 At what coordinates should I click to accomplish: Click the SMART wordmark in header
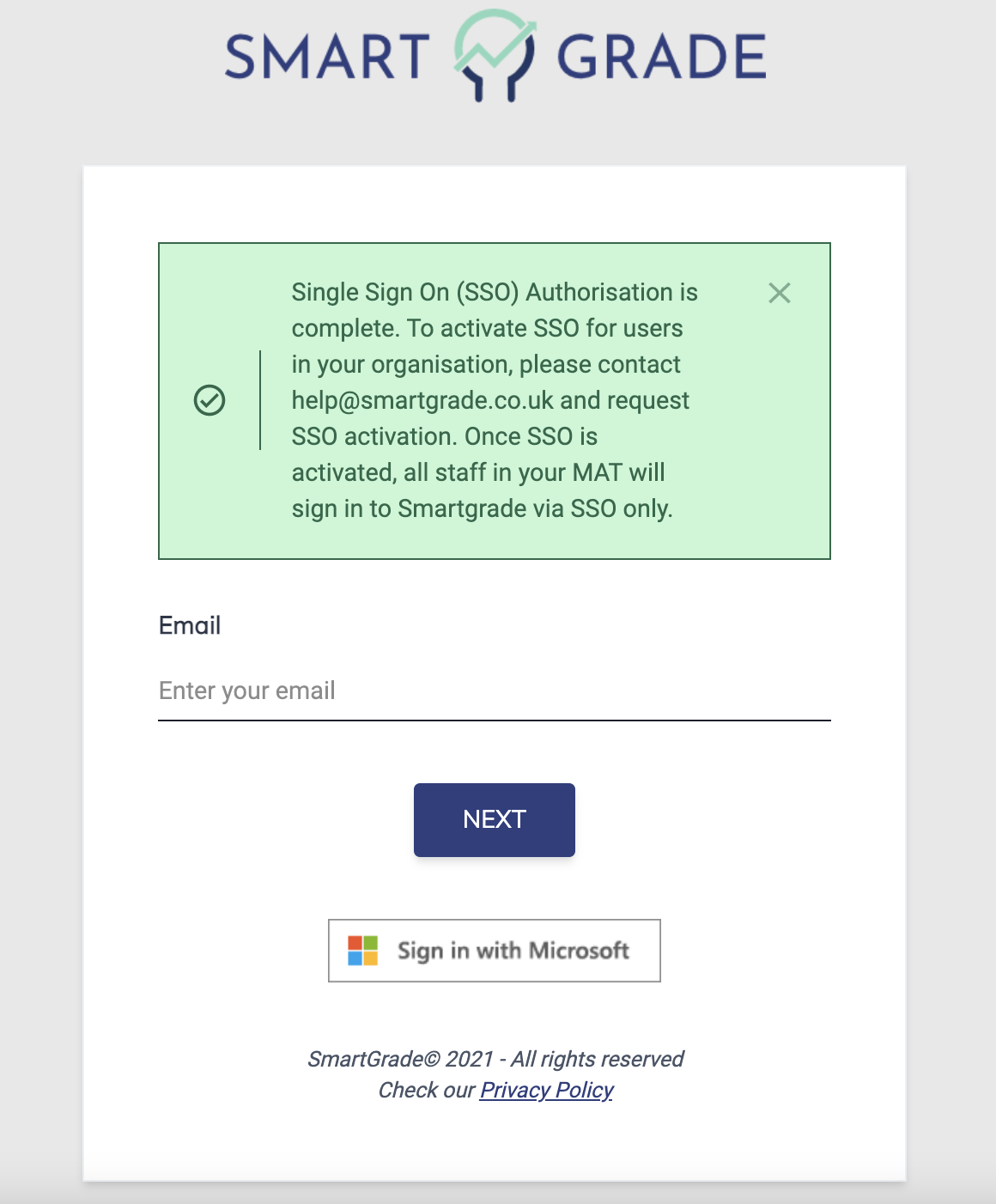327,57
